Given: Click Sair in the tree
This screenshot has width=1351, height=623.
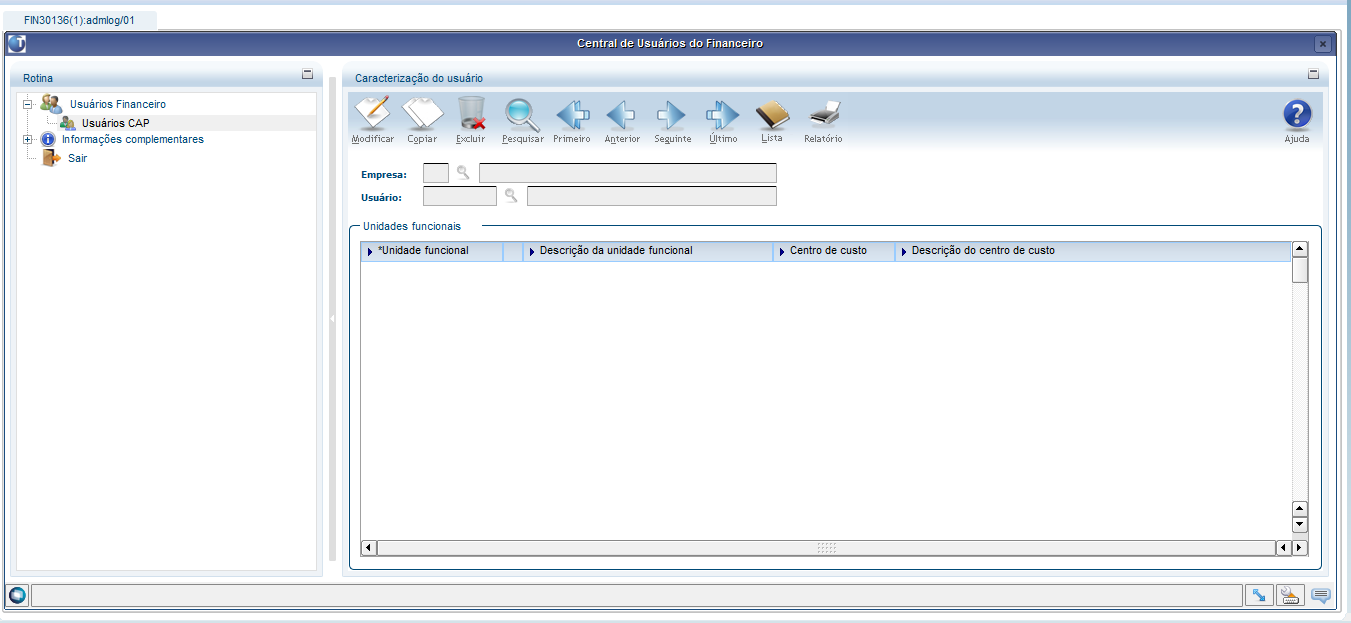Looking at the screenshot, I should 77,158.
